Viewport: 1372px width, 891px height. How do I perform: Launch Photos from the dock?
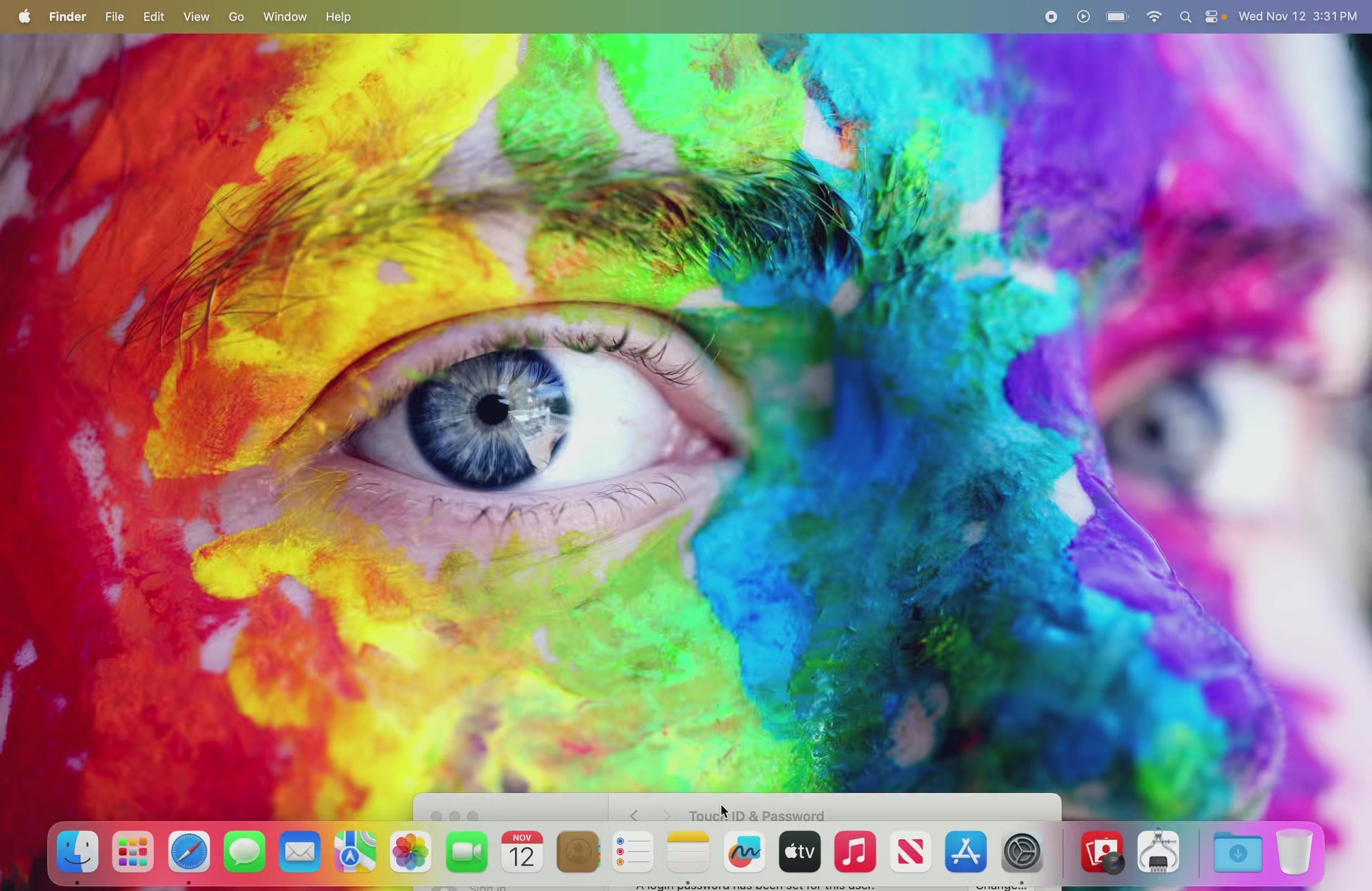click(x=411, y=853)
